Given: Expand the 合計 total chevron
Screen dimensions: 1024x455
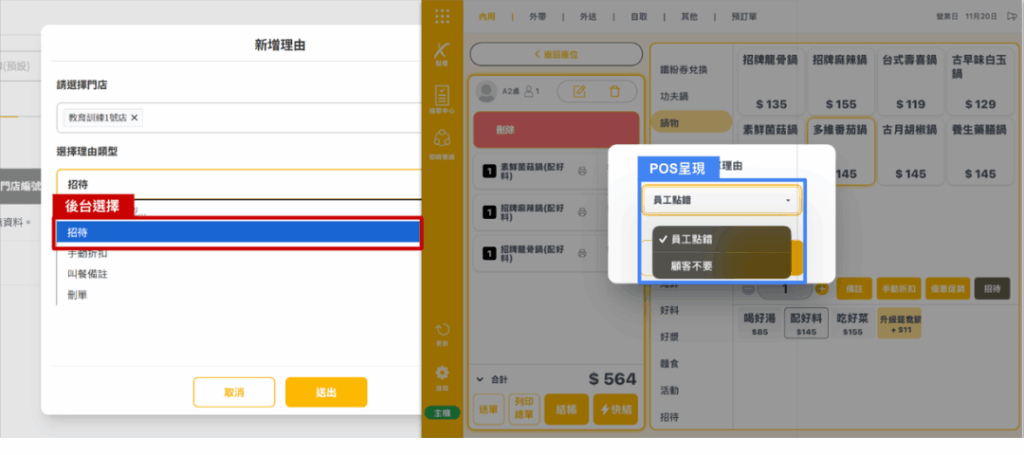Looking at the screenshot, I should click(480, 380).
